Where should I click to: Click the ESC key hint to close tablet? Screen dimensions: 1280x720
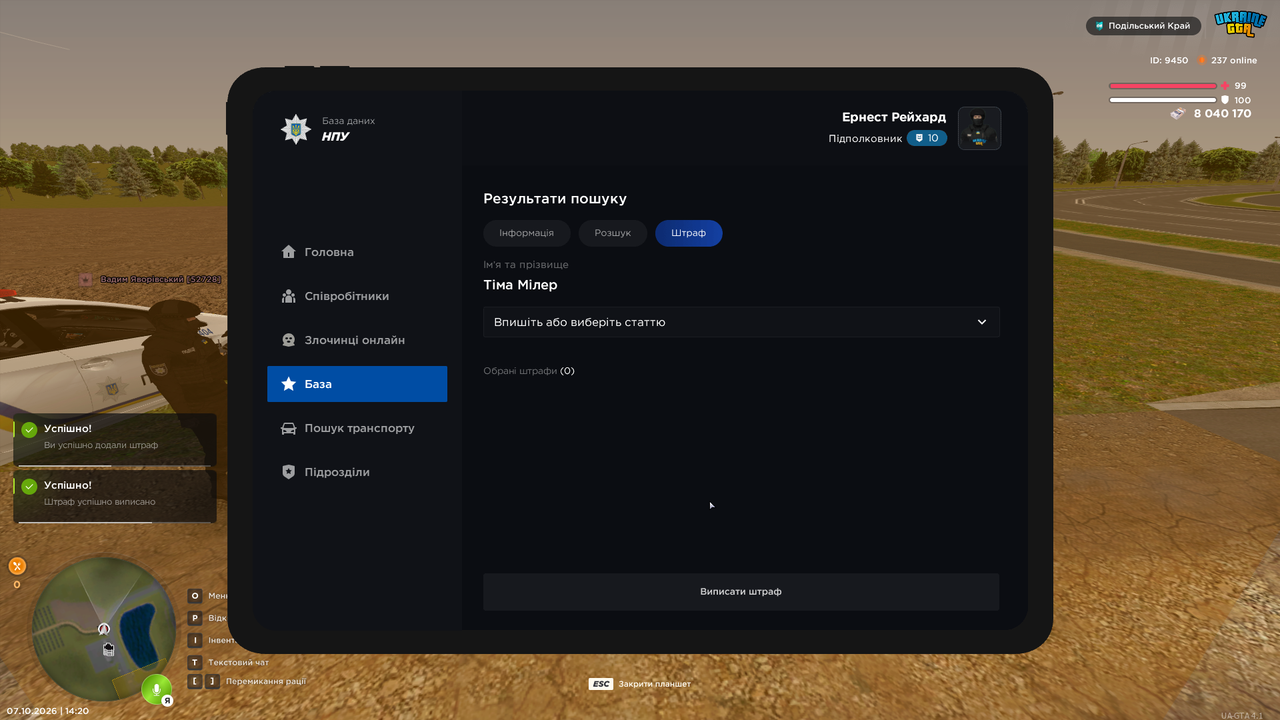tap(640, 684)
